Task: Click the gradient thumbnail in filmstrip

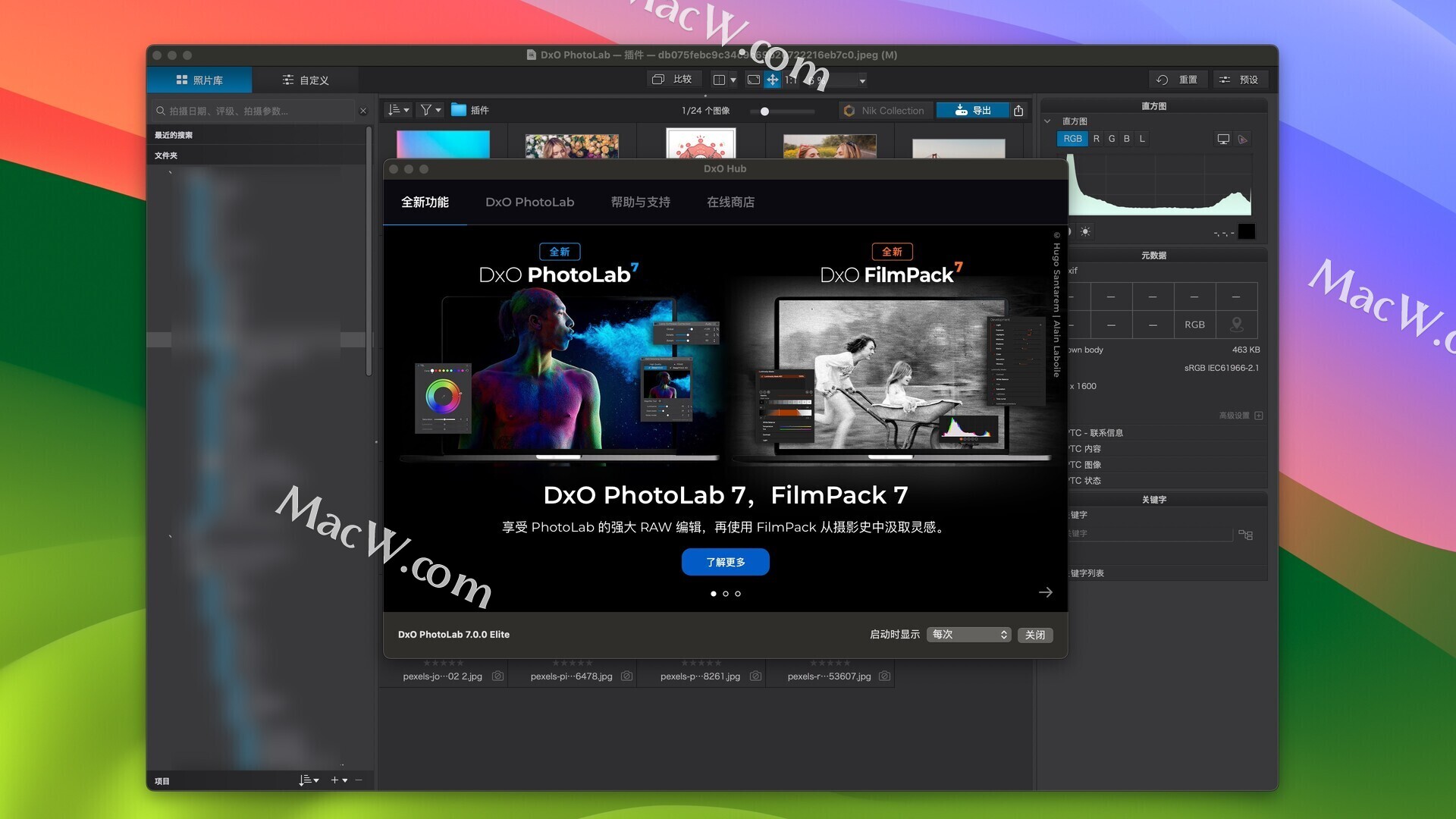Action: (443, 144)
